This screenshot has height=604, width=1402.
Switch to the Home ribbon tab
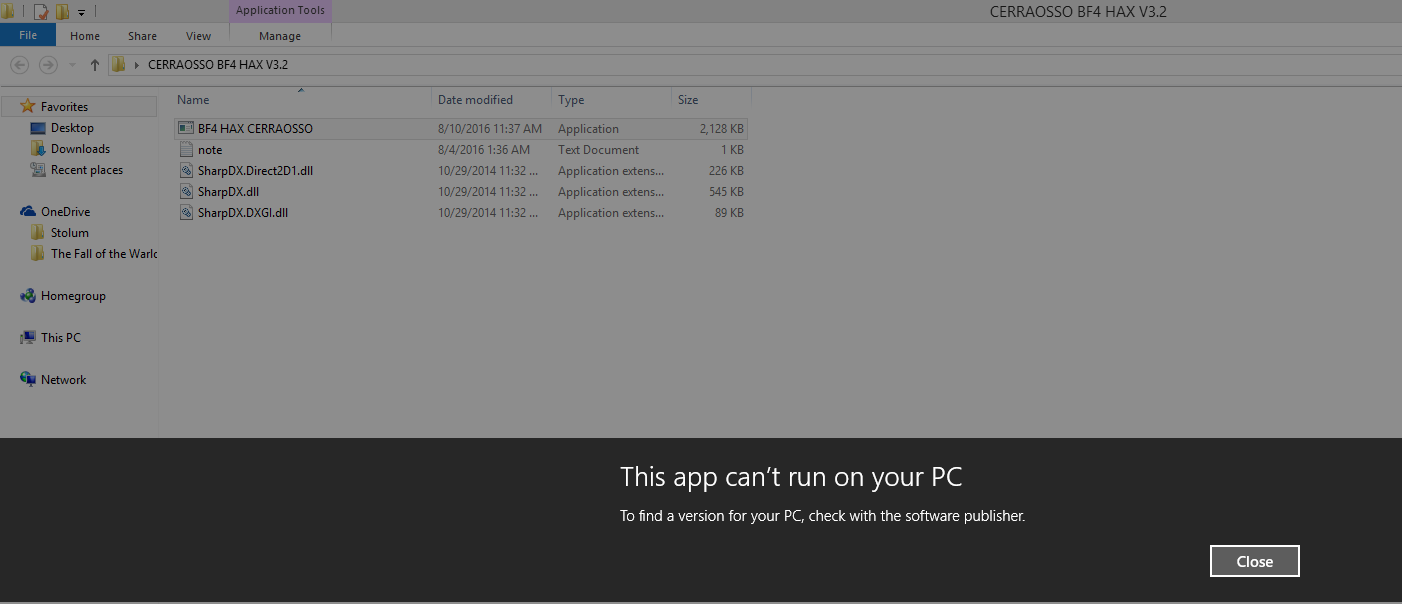point(85,36)
